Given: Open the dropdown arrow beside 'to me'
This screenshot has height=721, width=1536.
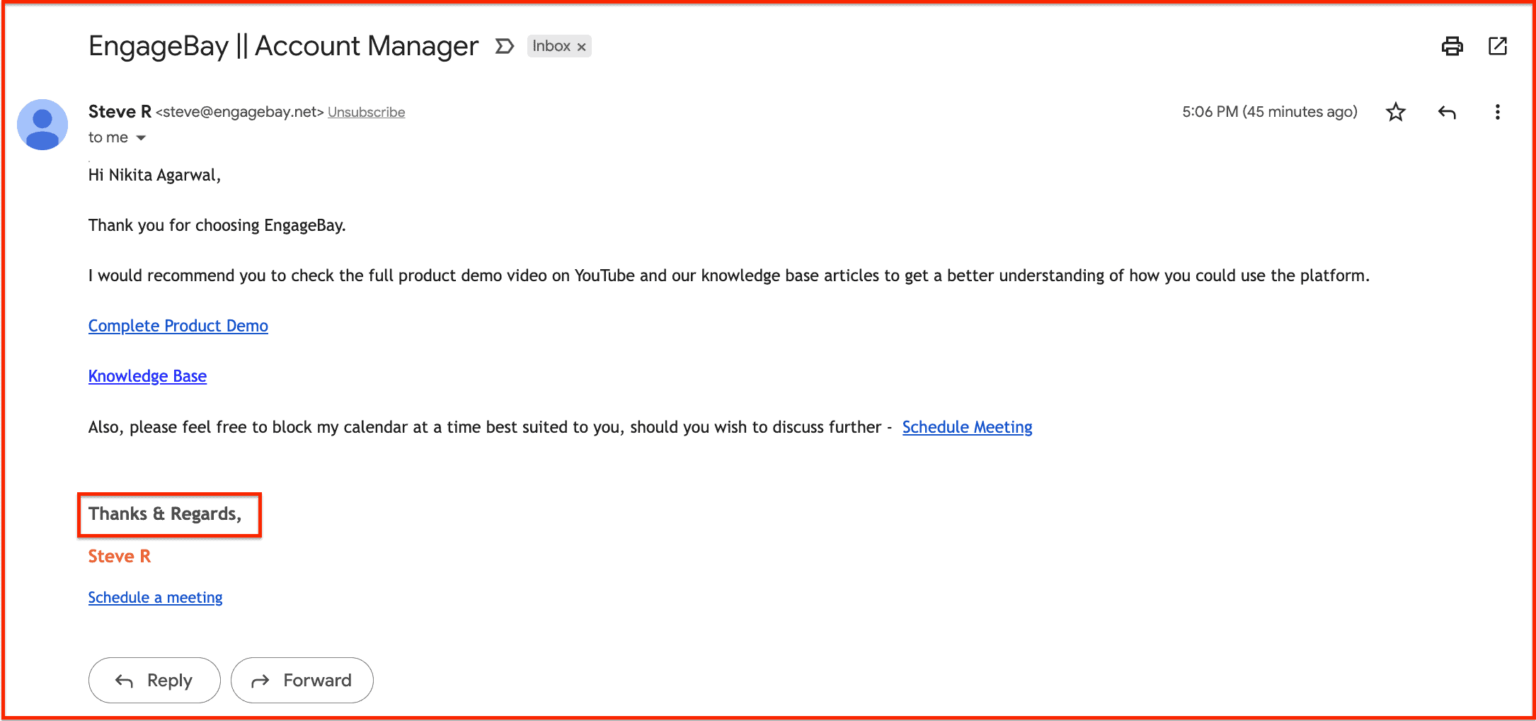Looking at the screenshot, I should click(x=140, y=137).
